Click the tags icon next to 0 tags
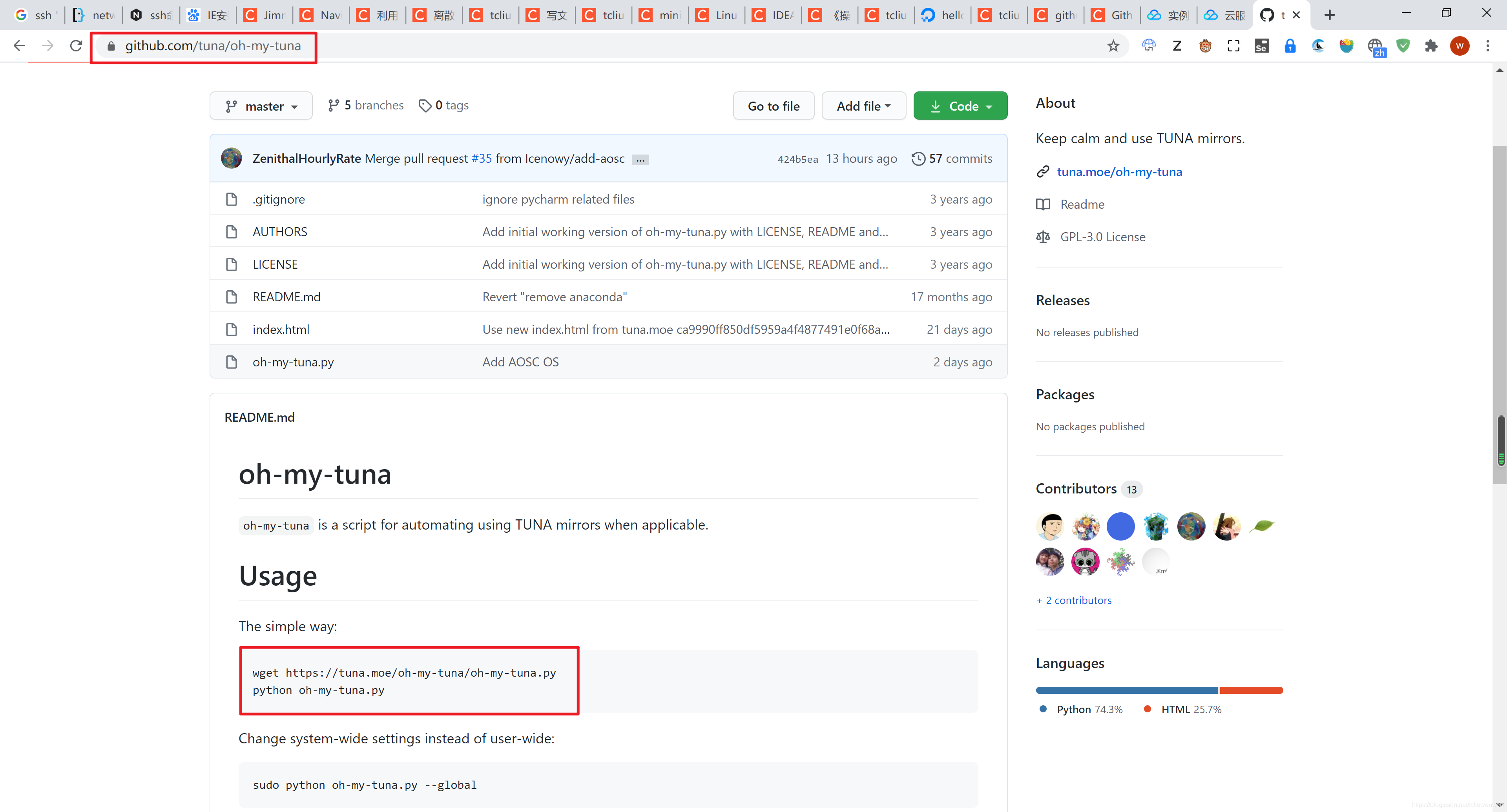This screenshot has height=812, width=1507. [425, 106]
